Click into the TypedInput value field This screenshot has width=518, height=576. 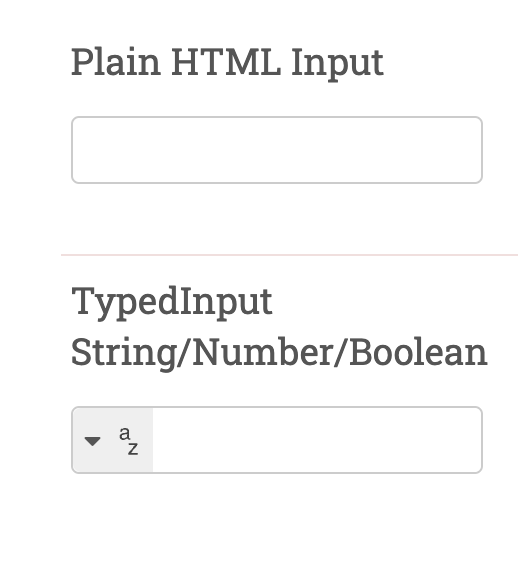pyautogui.click(x=317, y=440)
